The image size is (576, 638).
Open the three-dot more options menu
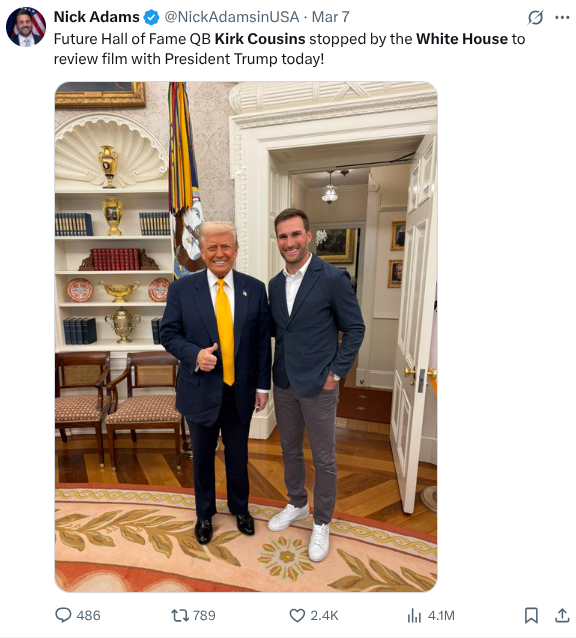click(x=562, y=17)
